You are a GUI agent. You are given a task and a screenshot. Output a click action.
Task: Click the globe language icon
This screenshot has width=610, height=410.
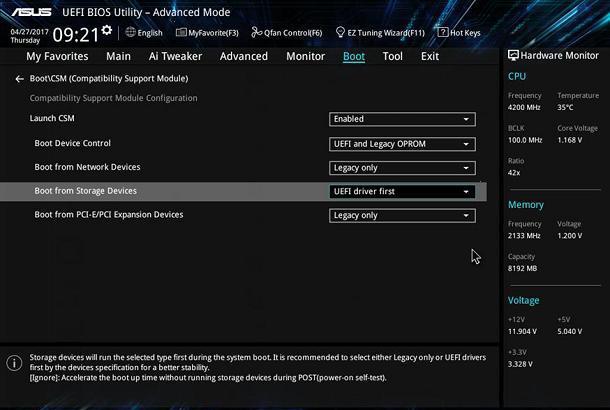click(131, 32)
